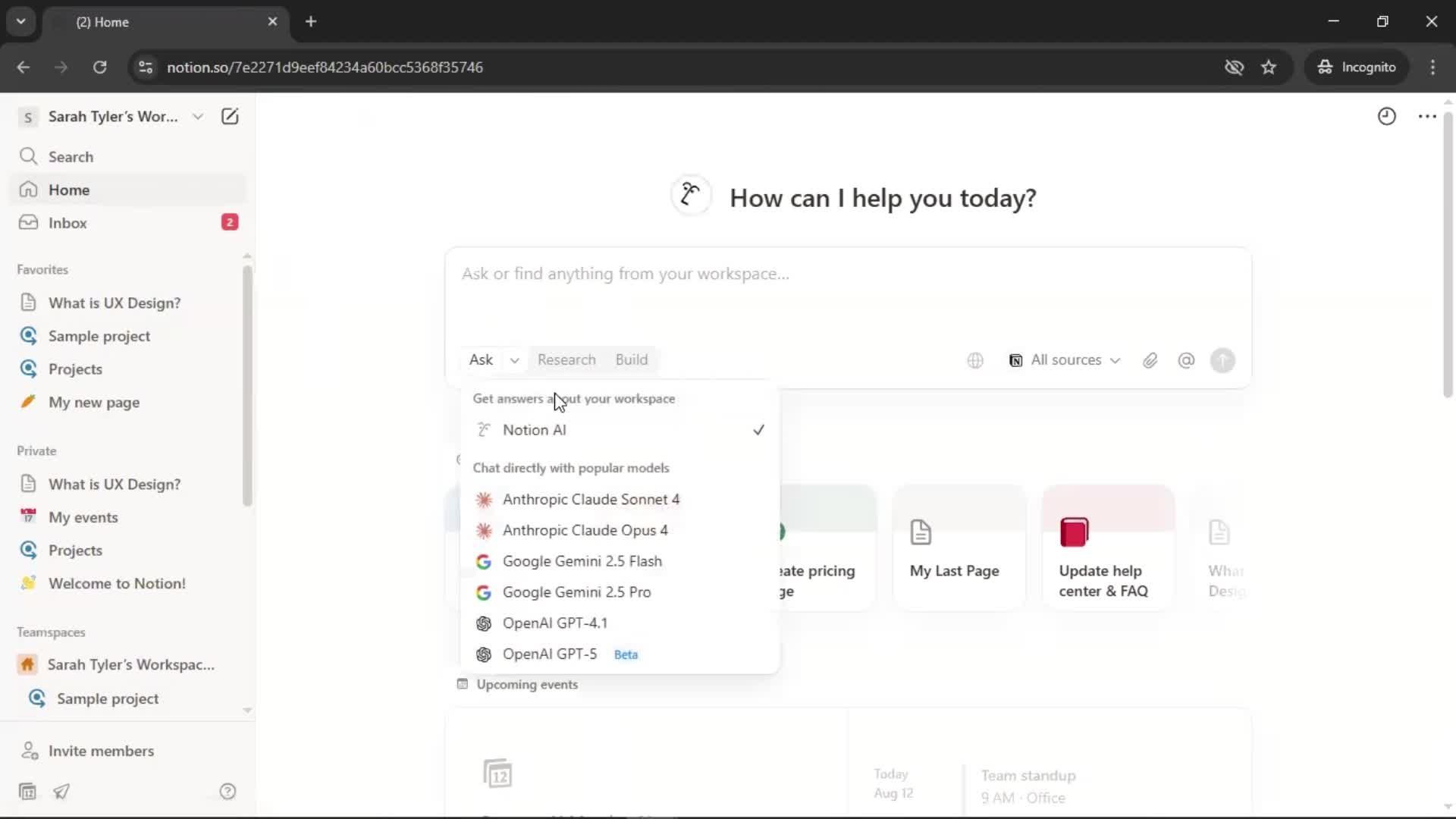Switch to Research mode
This screenshot has height=819, width=1456.
[566, 360]
